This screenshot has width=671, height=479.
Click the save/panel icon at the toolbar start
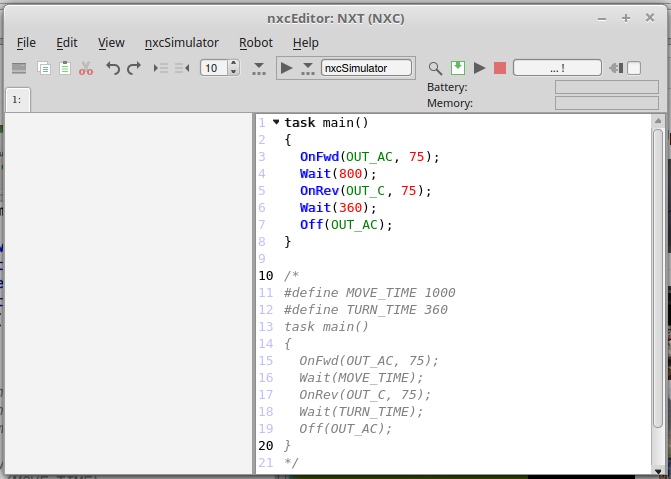pyautogui.click(x=19, y=68)
